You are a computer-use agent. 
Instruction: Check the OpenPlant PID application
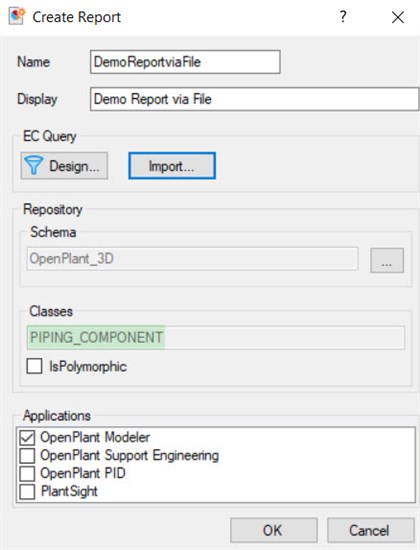coord(27,474)
